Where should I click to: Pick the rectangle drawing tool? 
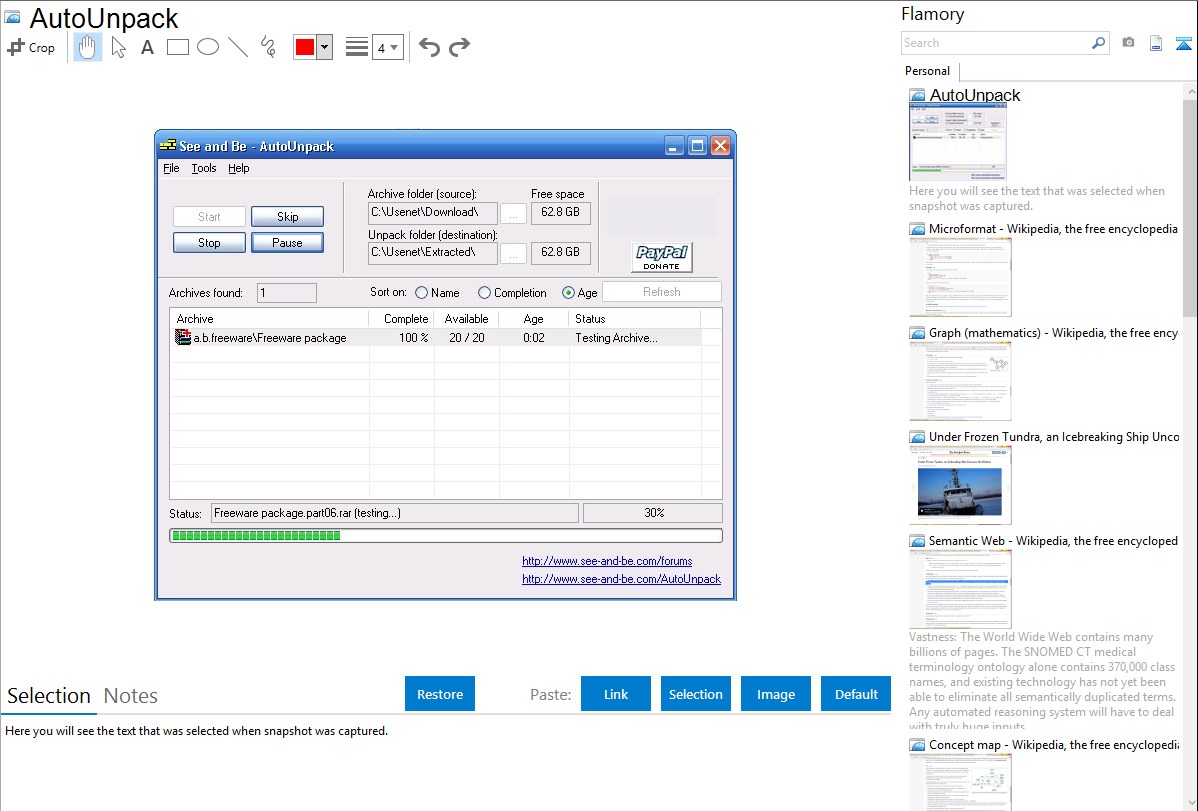pos(177,47)
